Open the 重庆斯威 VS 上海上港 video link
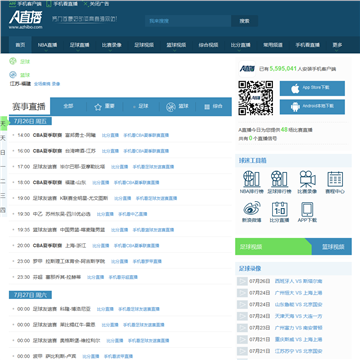360x360 pixels. coord(298,339)
